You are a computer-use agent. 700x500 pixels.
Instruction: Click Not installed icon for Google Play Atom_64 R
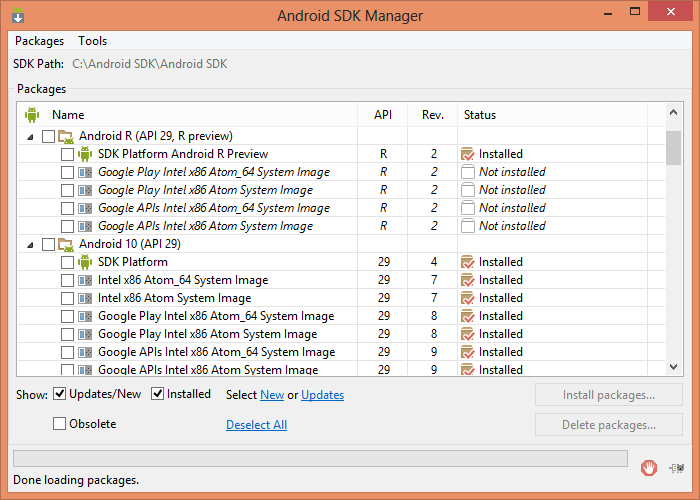(467, 172)
